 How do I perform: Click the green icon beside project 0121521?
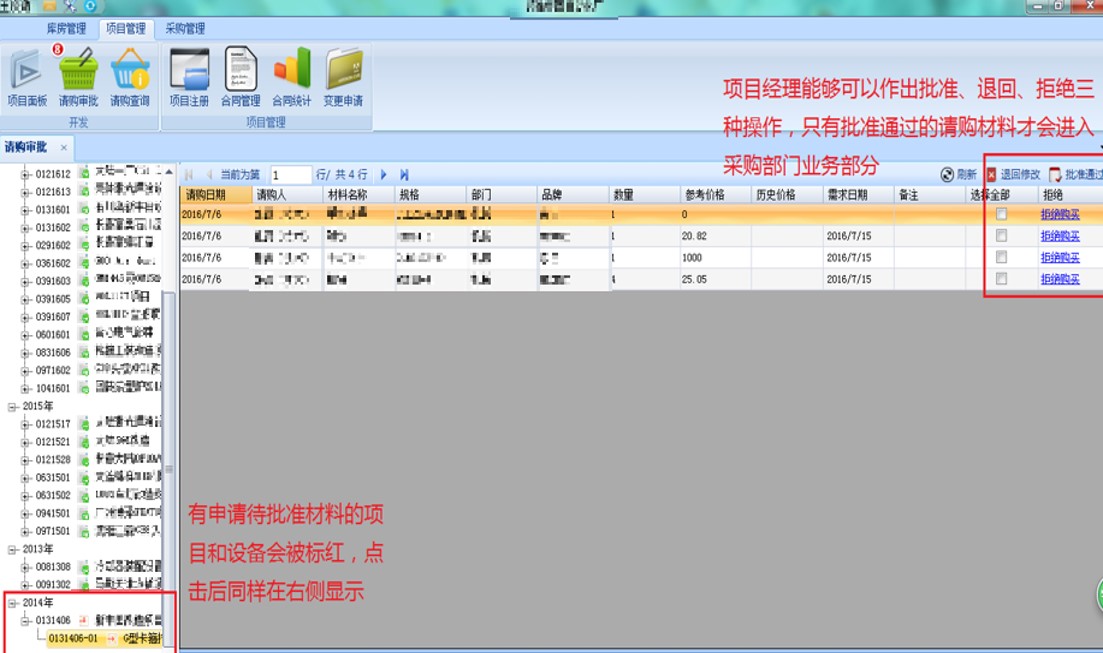pyautogui.click(x=84, y=441)
